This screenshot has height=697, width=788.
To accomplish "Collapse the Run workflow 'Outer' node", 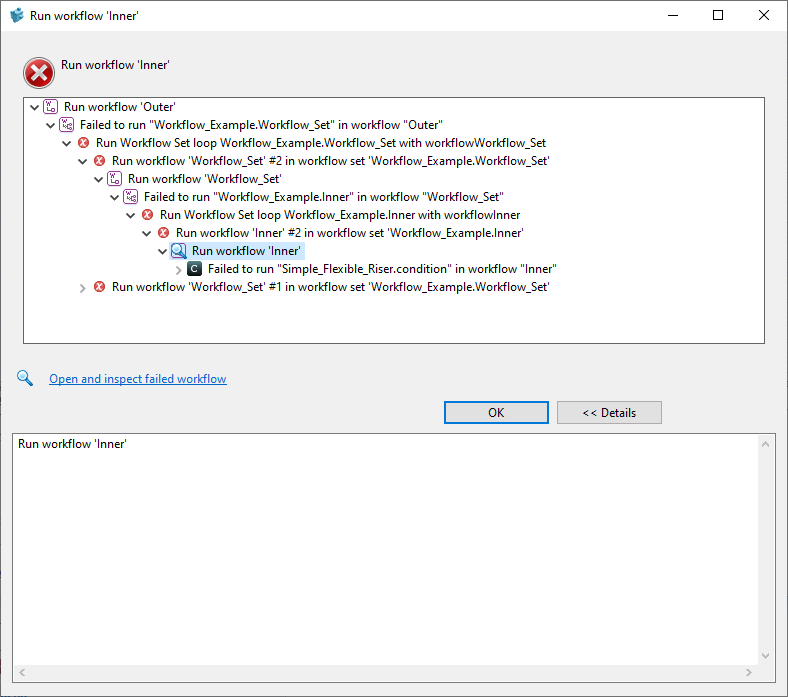I will [x=34, y=107].
